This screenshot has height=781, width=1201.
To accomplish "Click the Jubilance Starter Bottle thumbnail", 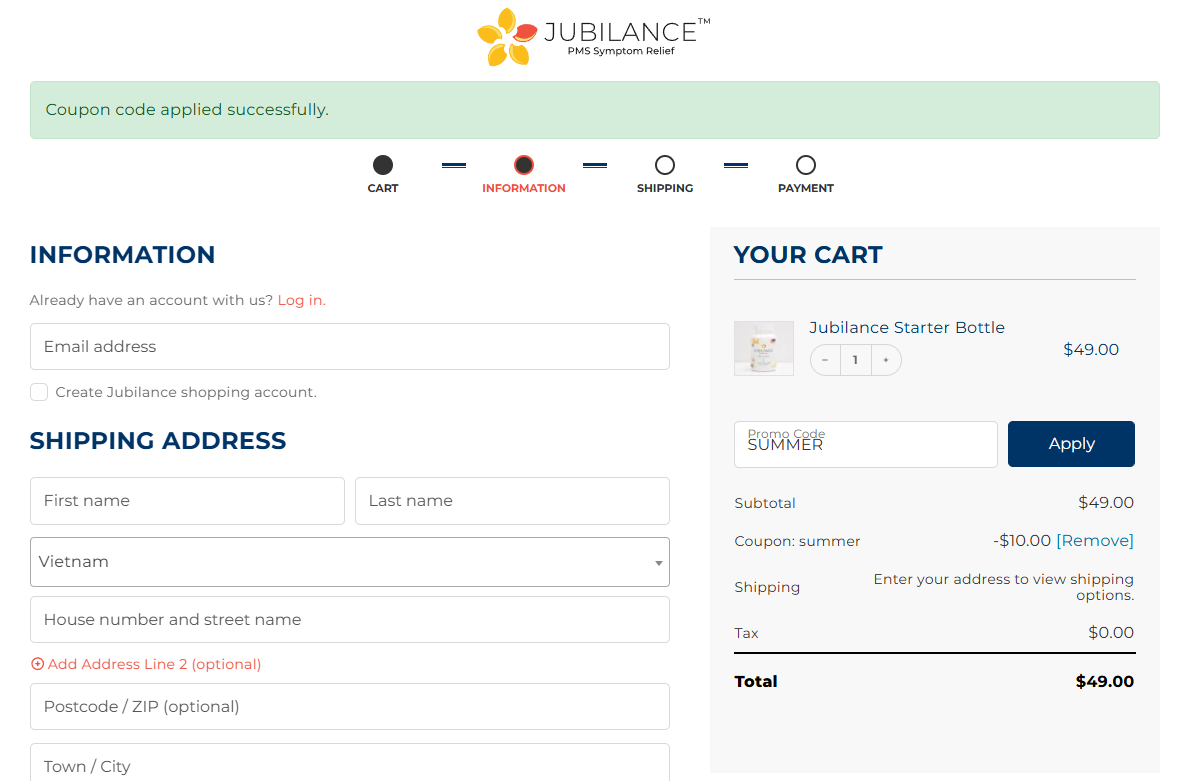I will (764, 348).
